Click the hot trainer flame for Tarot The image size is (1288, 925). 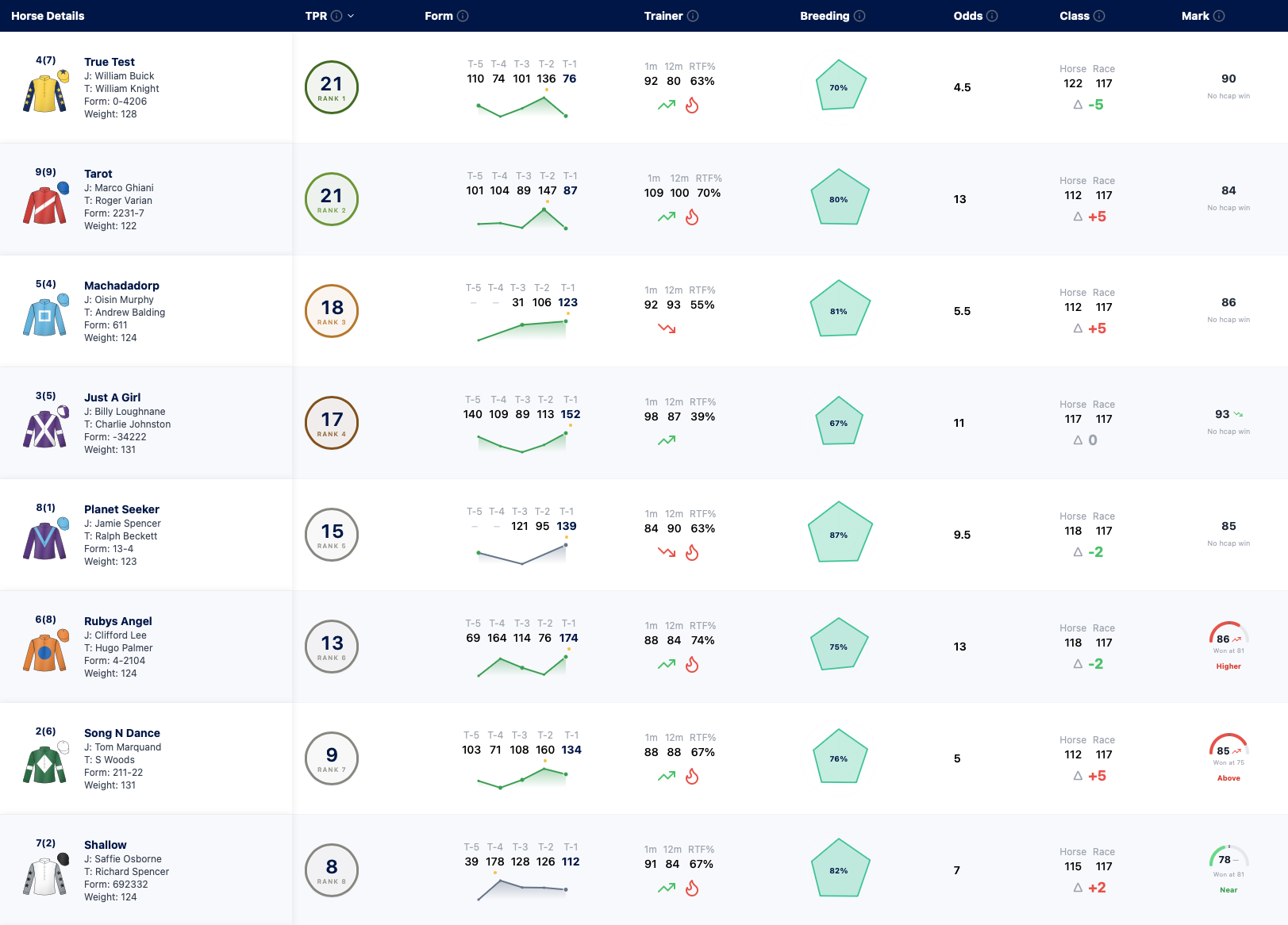click(692, 217)
